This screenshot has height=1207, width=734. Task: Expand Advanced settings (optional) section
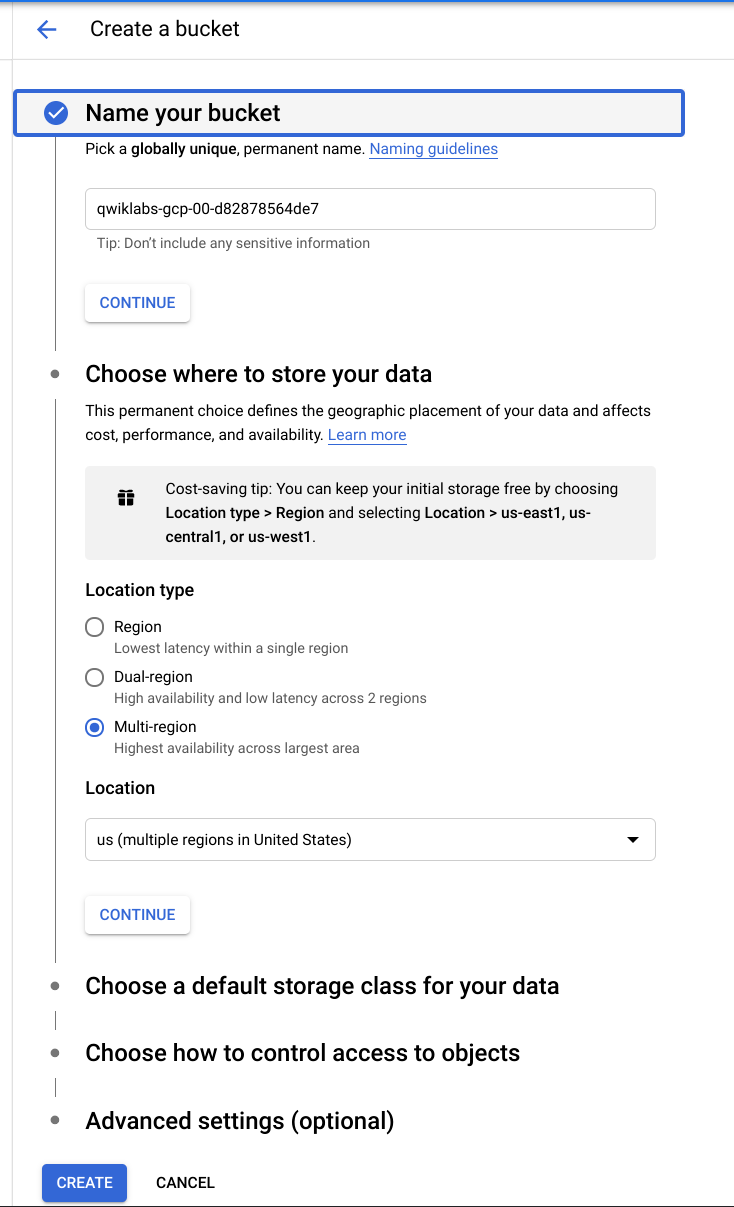[239, 1121]
